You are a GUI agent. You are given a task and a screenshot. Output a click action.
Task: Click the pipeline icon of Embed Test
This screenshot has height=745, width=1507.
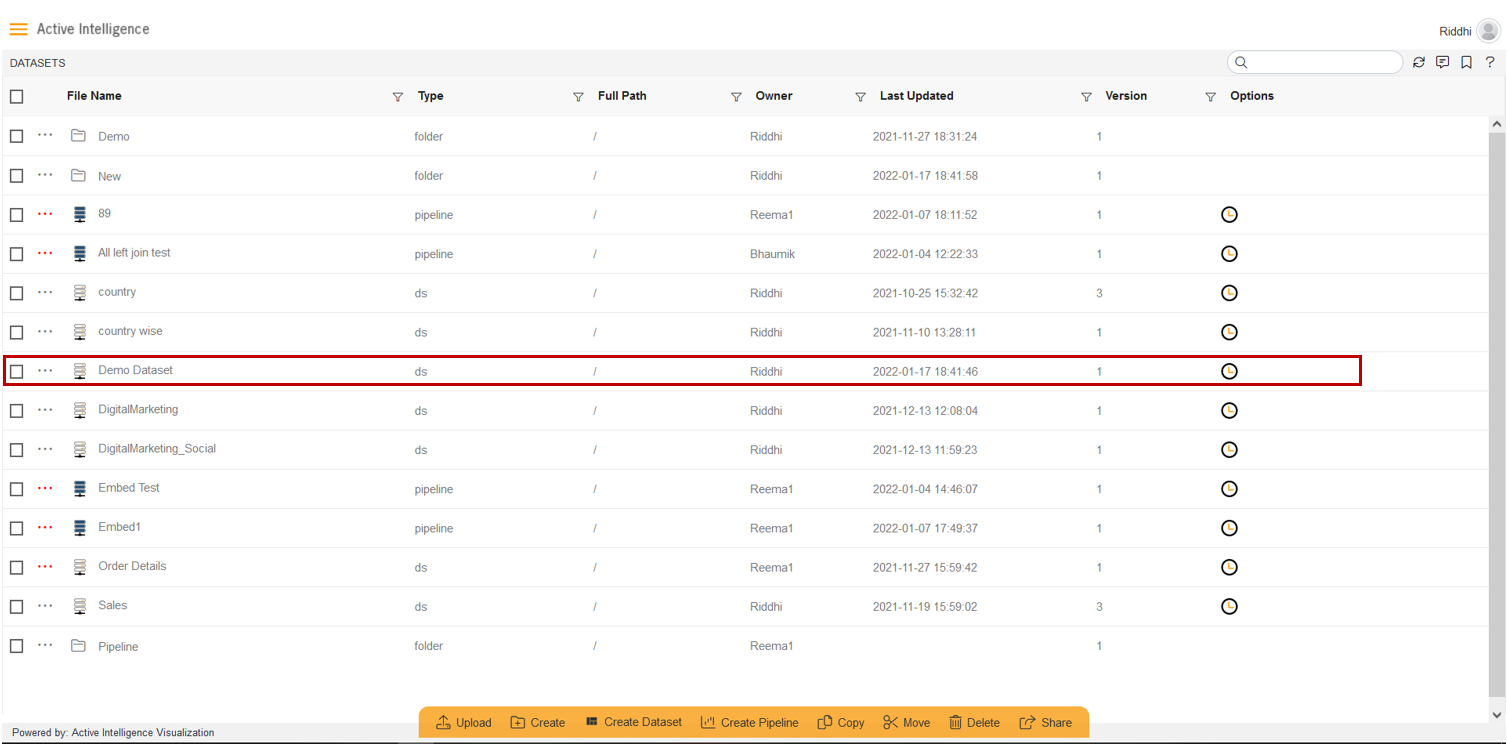pos(80,489)
